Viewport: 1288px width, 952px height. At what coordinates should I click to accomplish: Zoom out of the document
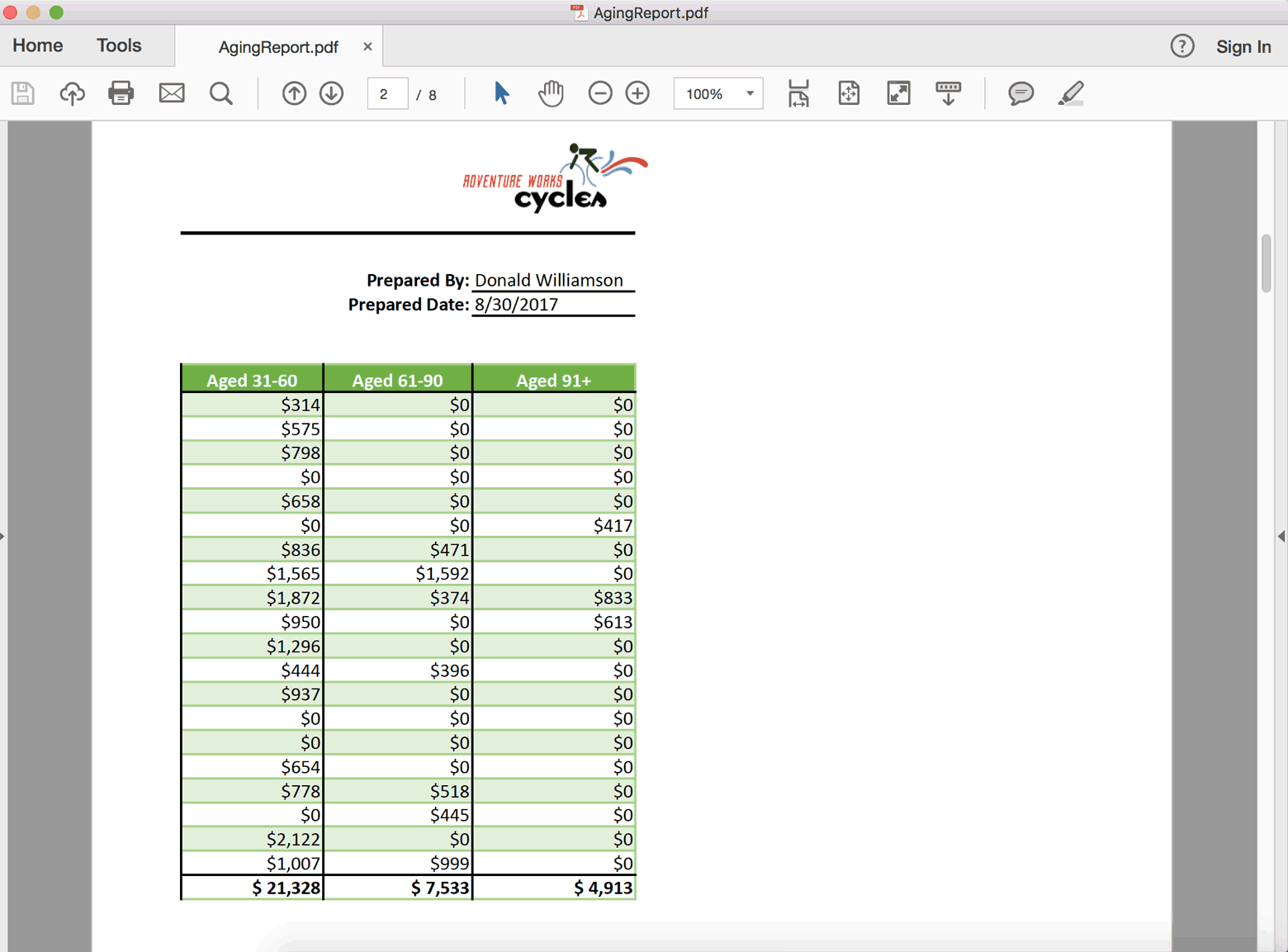click(x=600, y=93)
